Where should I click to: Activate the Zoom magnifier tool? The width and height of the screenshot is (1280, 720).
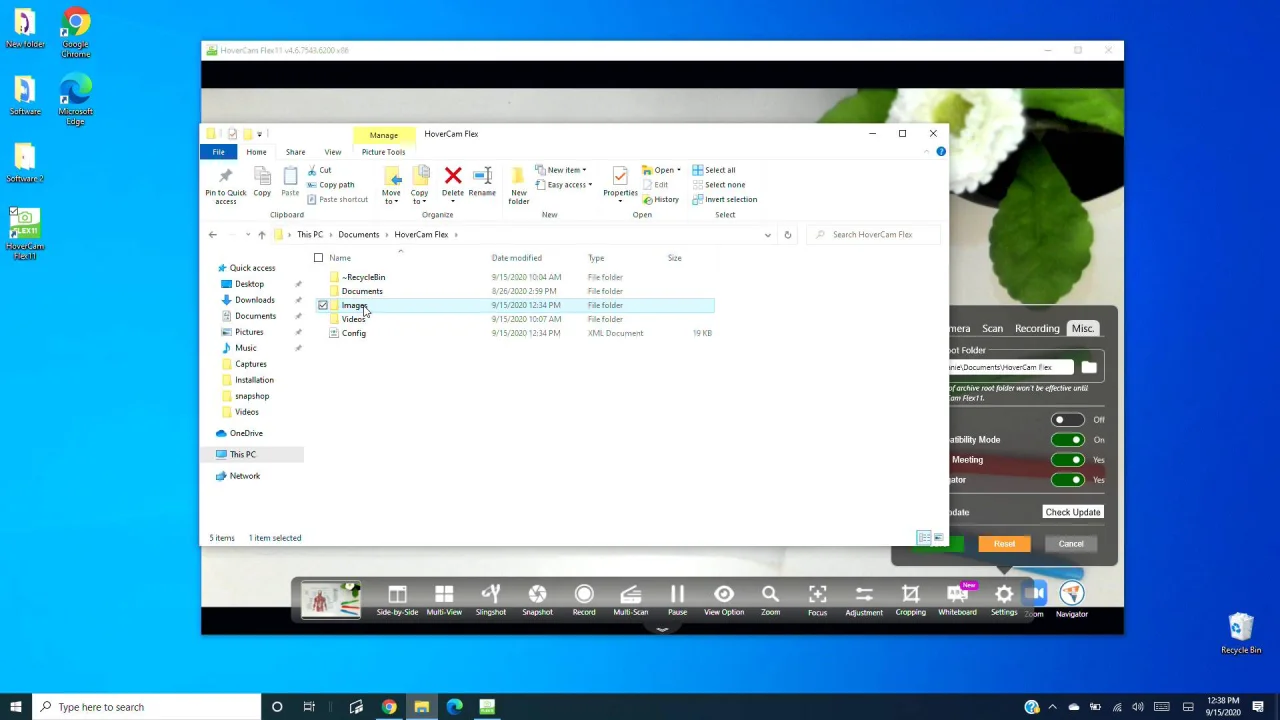770,600
